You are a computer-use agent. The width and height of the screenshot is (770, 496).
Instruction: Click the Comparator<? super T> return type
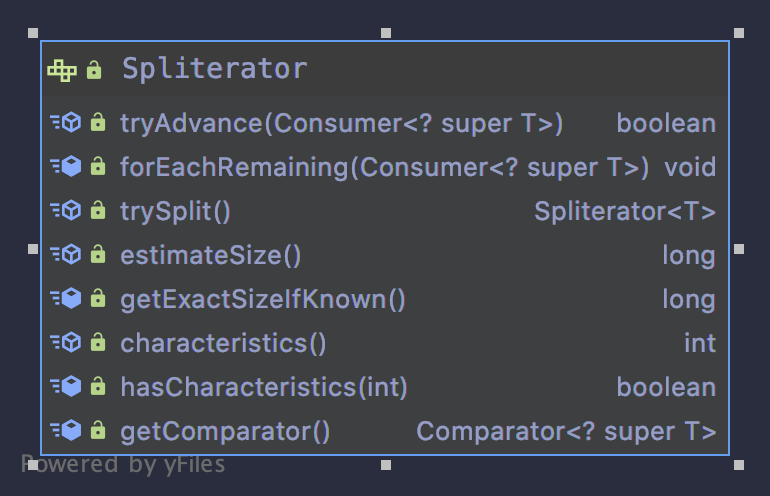566,432
